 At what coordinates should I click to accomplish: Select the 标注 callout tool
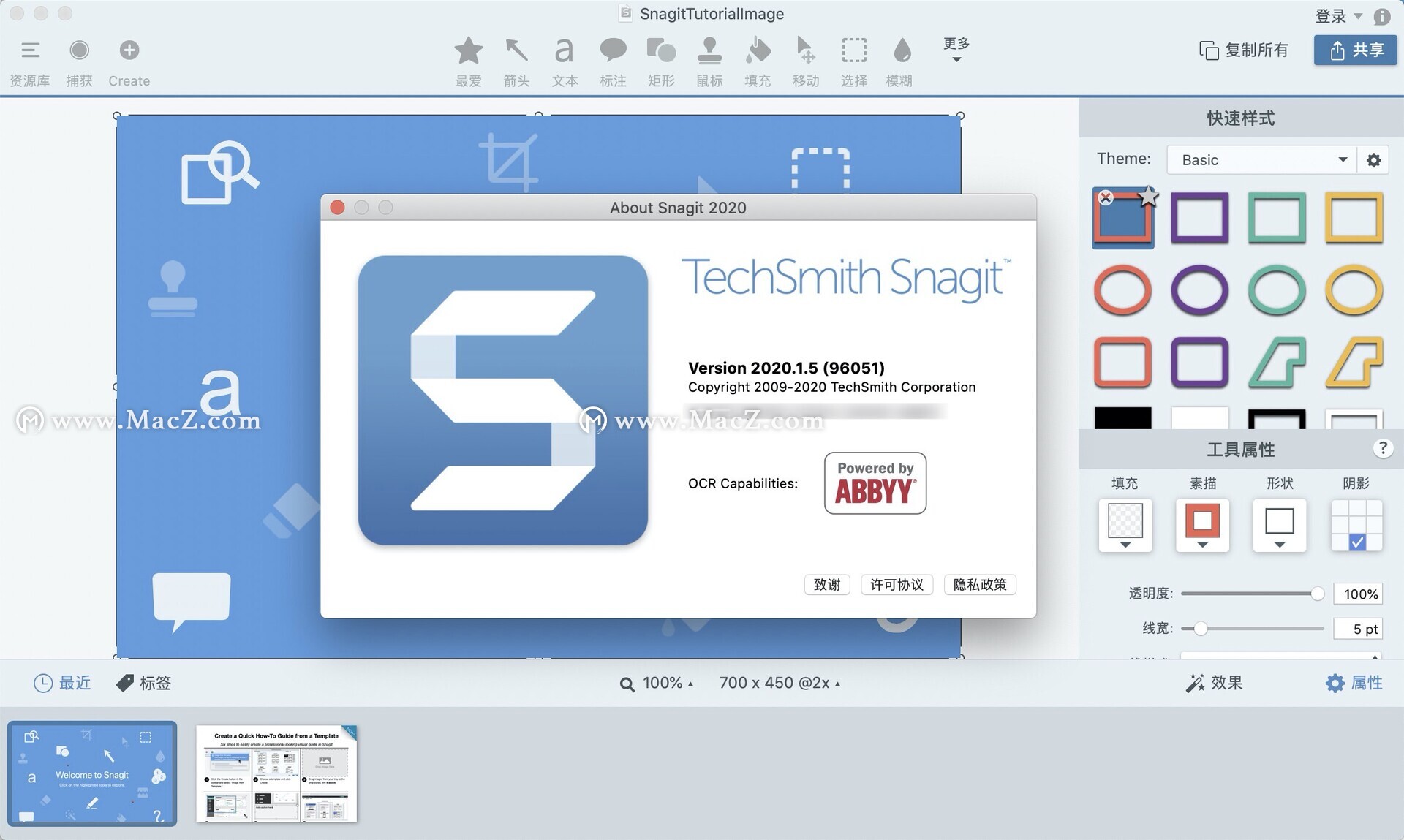[x=613, y=63]
